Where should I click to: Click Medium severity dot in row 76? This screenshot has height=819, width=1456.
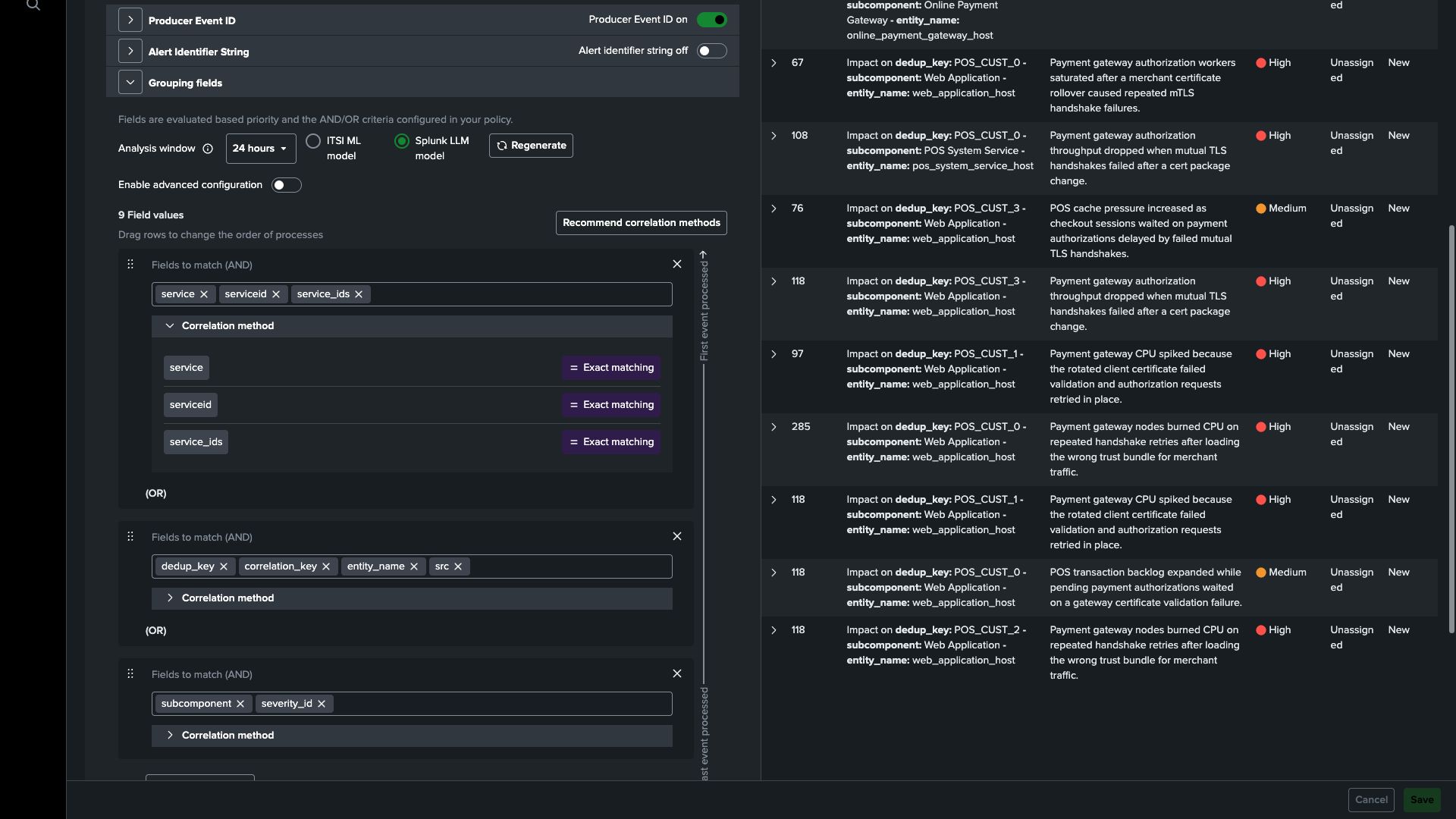[1261, 209]
